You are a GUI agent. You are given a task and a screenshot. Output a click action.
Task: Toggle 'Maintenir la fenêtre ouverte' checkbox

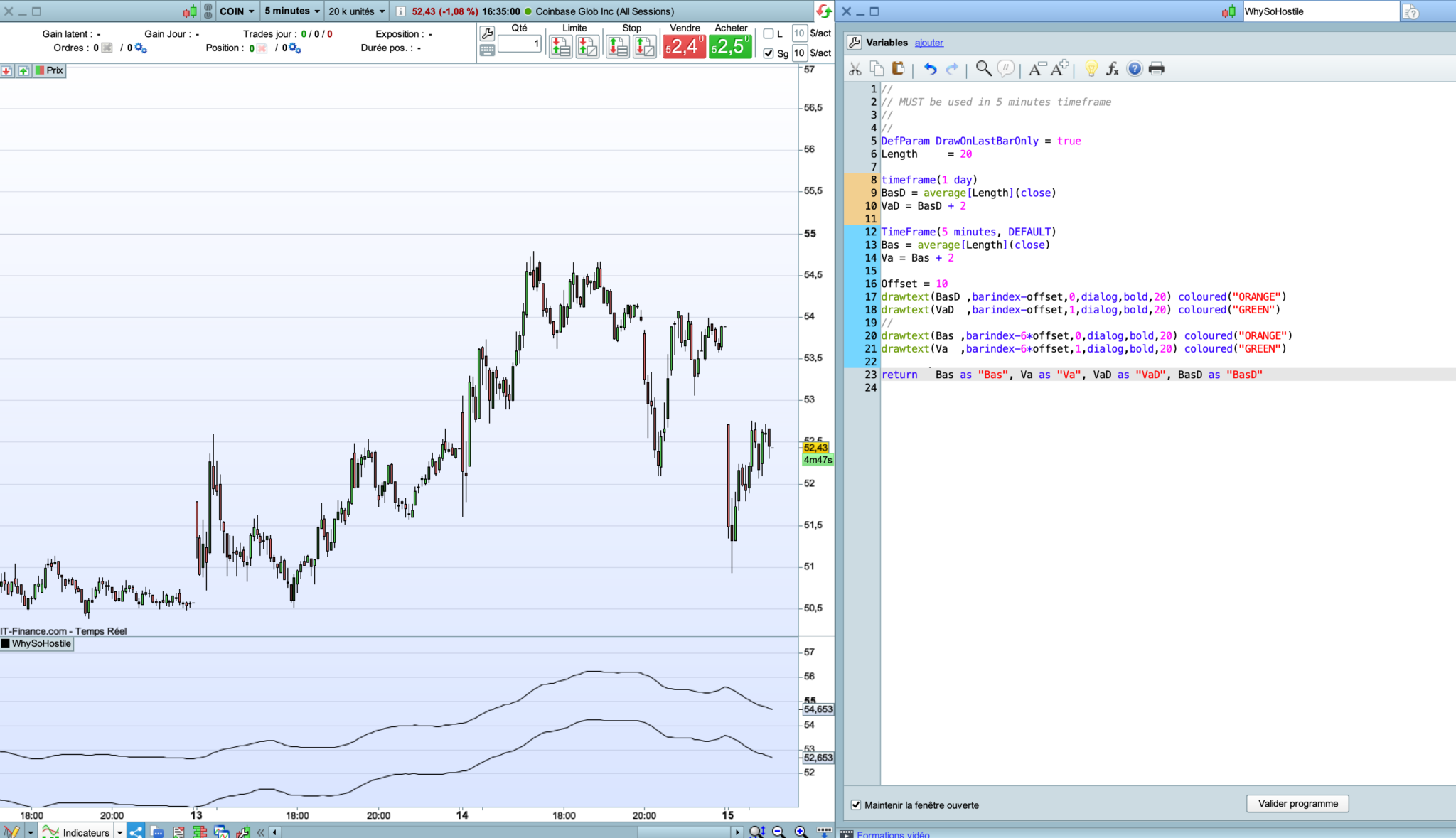point(856,805)
